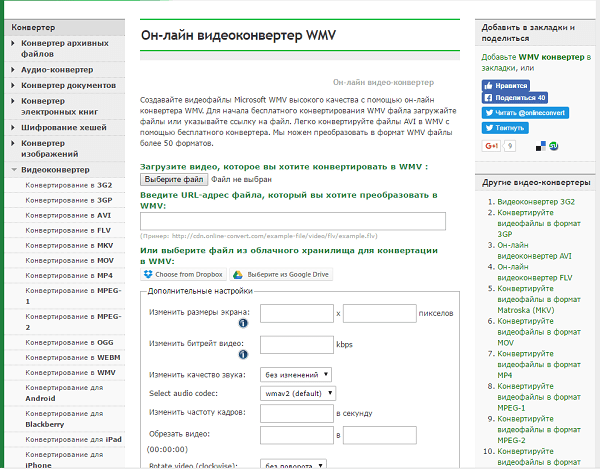
Task: Open Конвертирование в AVI in sidebar
Action: [68, 214]
